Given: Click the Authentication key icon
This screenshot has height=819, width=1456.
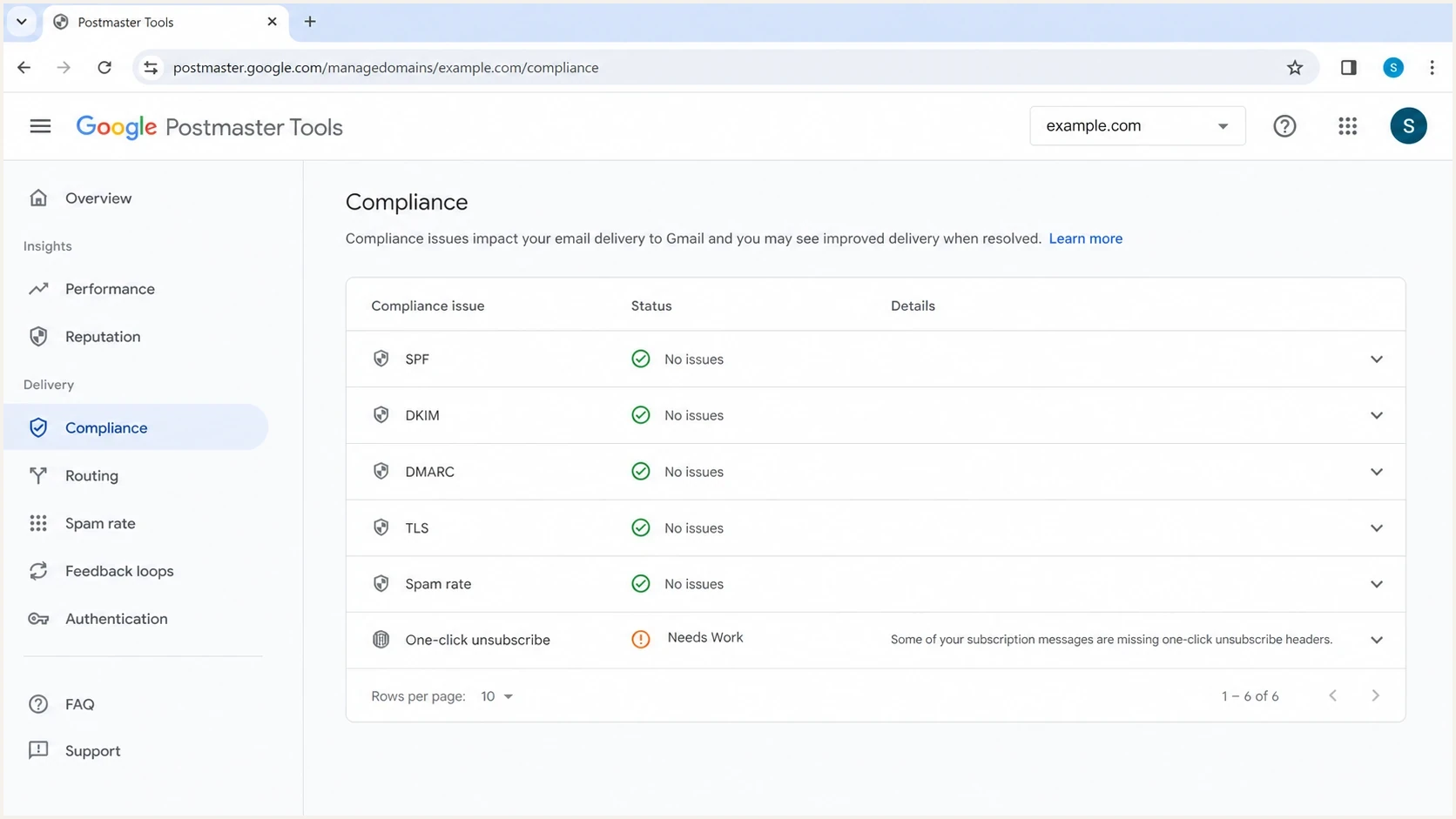Looking at the screenshot, I should click(x=38, y=619).
